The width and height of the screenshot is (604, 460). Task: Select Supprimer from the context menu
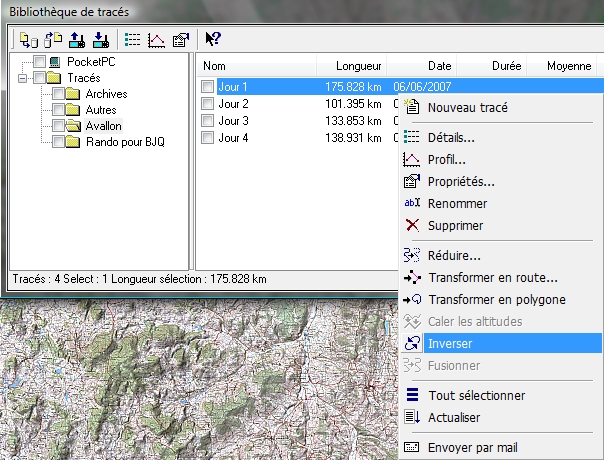click(455, 226)
